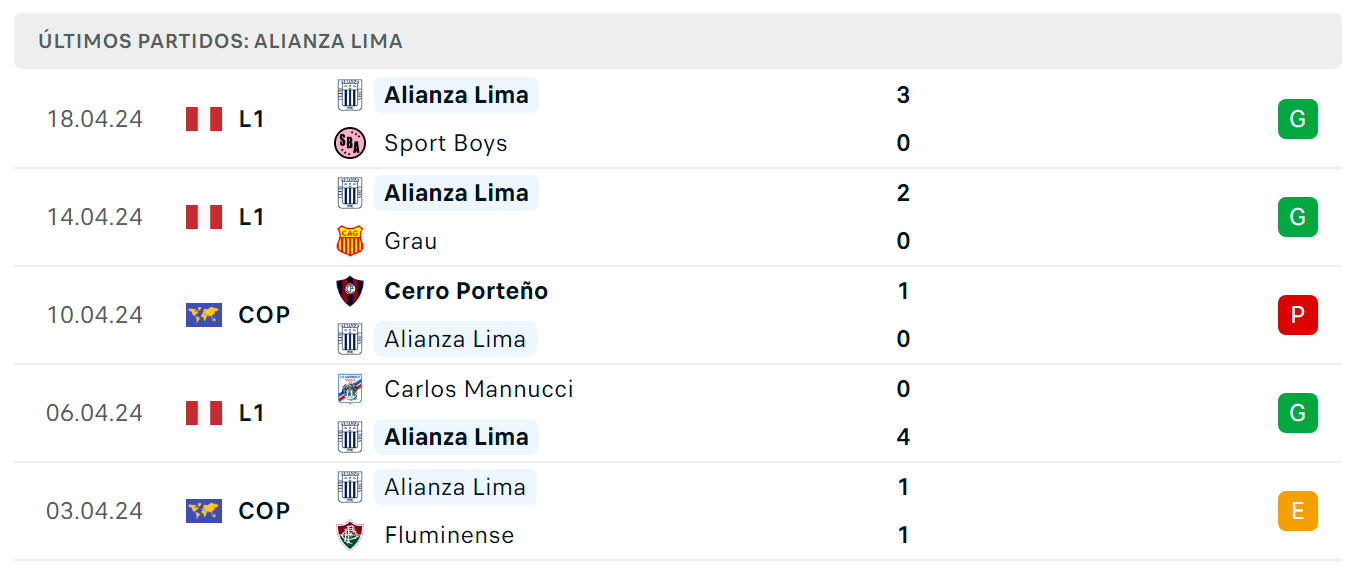The image size is (1358, 575).
Task: Open Cerro Porteño team link
Action: (466, 291)
